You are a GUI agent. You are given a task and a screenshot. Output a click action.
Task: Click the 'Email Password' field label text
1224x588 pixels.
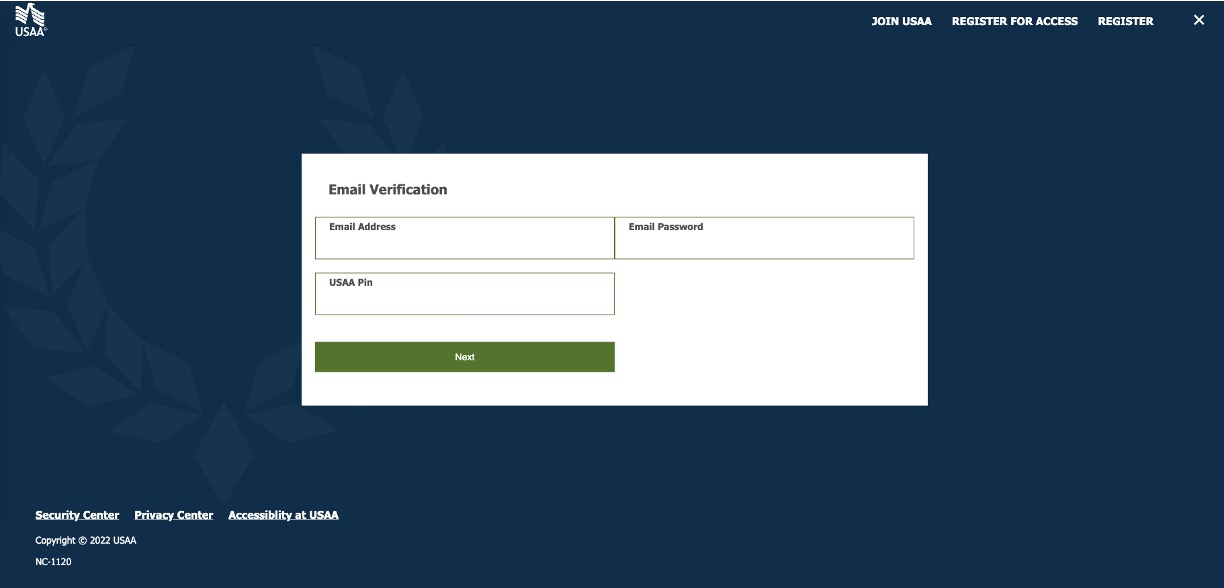tap(665, 227)
